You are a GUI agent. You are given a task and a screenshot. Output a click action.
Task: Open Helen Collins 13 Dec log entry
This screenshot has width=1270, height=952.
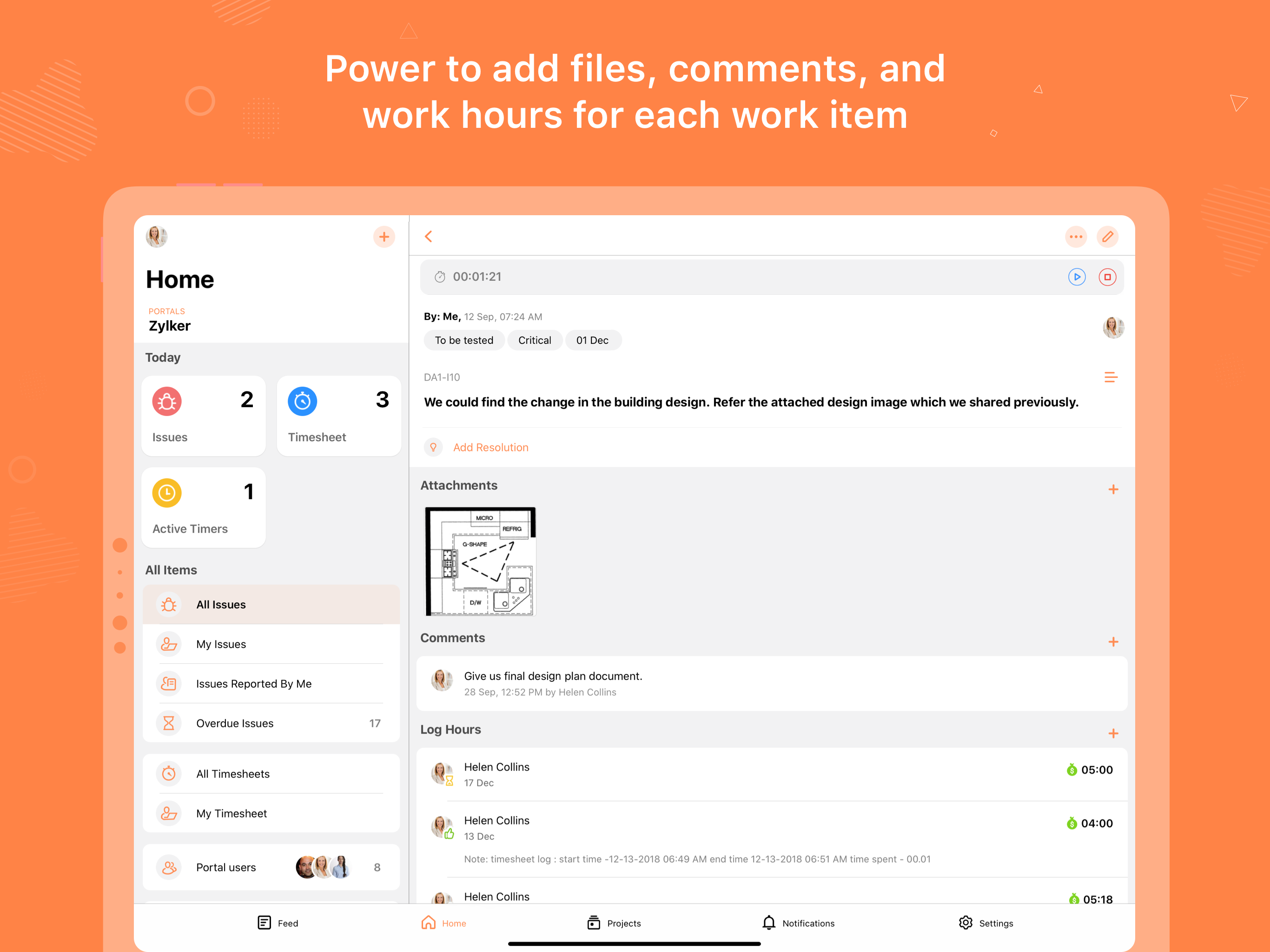click(772, 840)
